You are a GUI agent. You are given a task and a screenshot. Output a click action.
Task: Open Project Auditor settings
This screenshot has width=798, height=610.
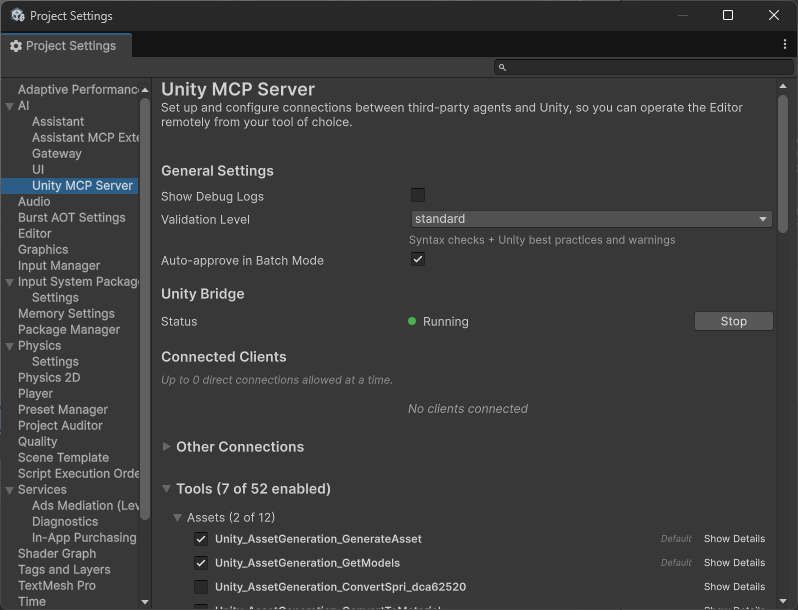click(60, 426)
